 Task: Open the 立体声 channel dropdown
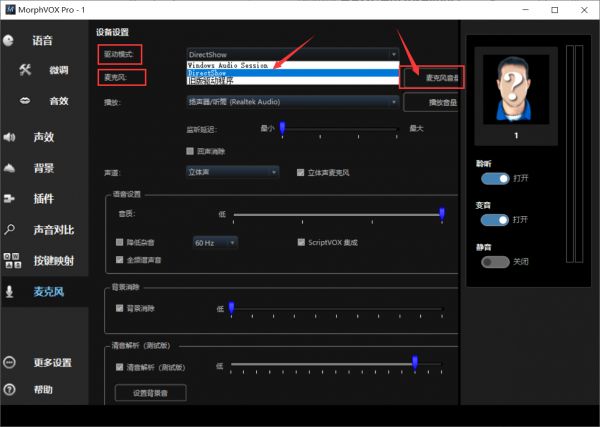point(232,172)
